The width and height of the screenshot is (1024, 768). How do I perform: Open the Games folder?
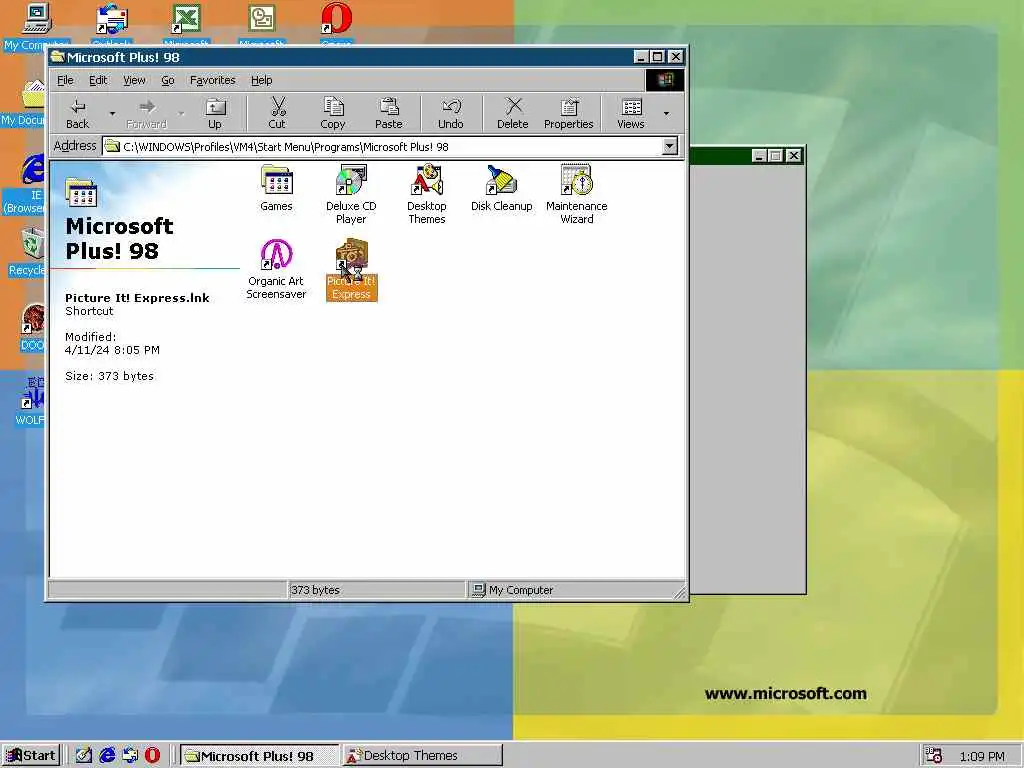point(276,189)
